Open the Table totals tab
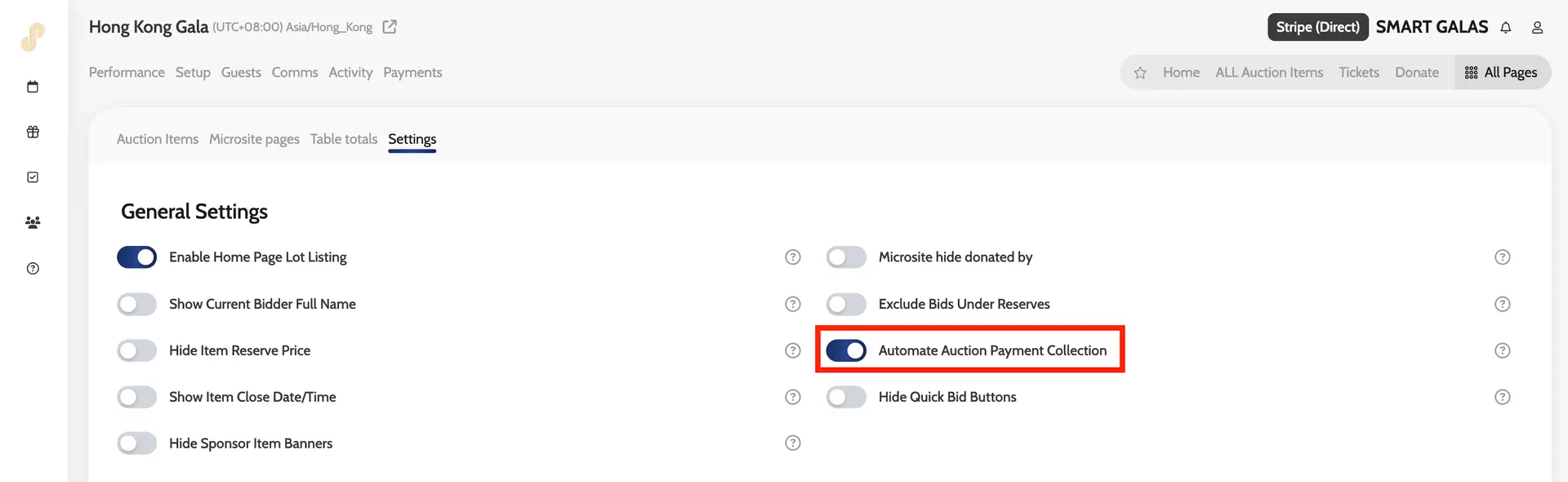The image size is (1568, 482). (x=344, y=139)
